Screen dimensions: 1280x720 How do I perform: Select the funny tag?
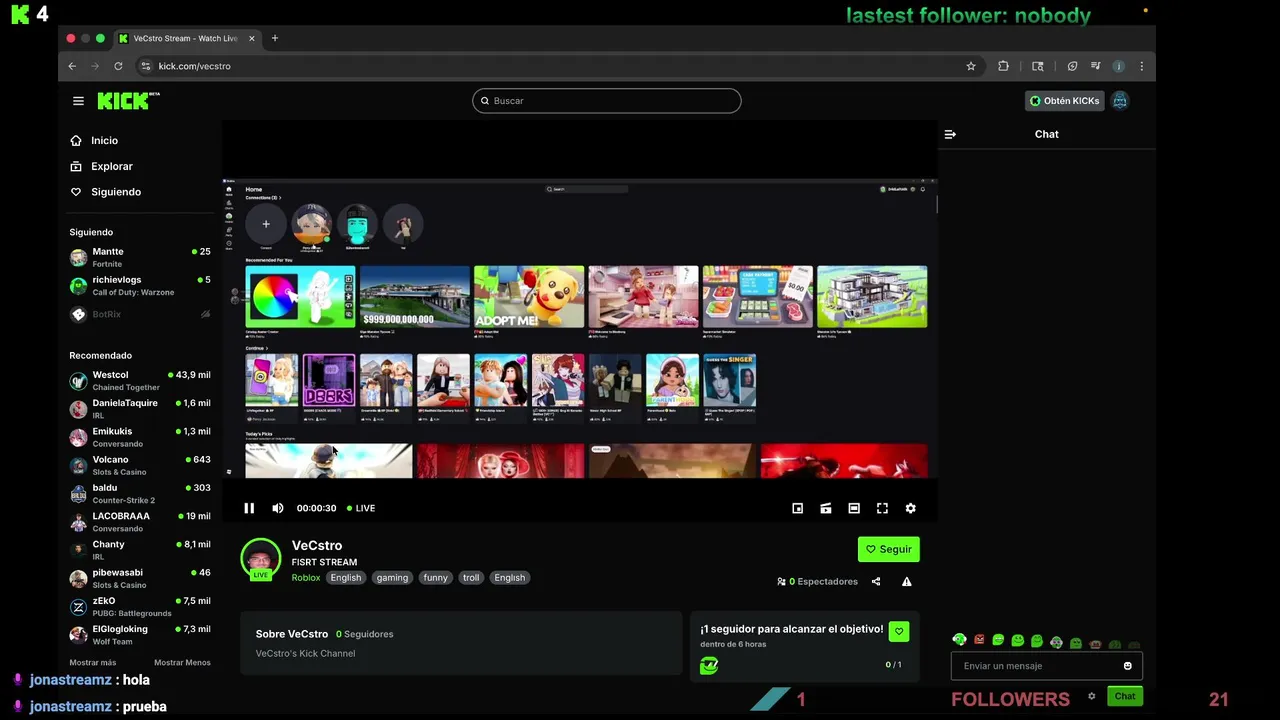435,578
